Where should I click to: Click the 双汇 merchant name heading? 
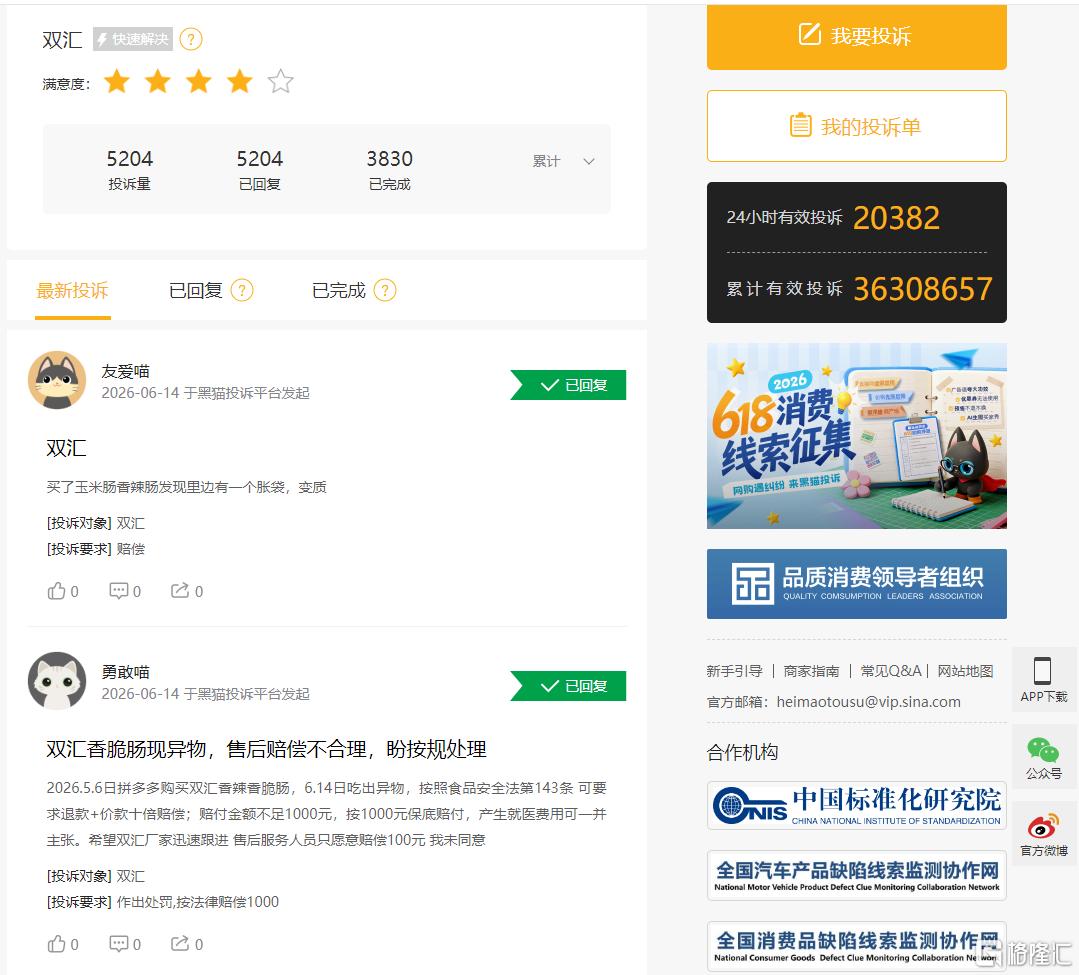pos(62,40)
